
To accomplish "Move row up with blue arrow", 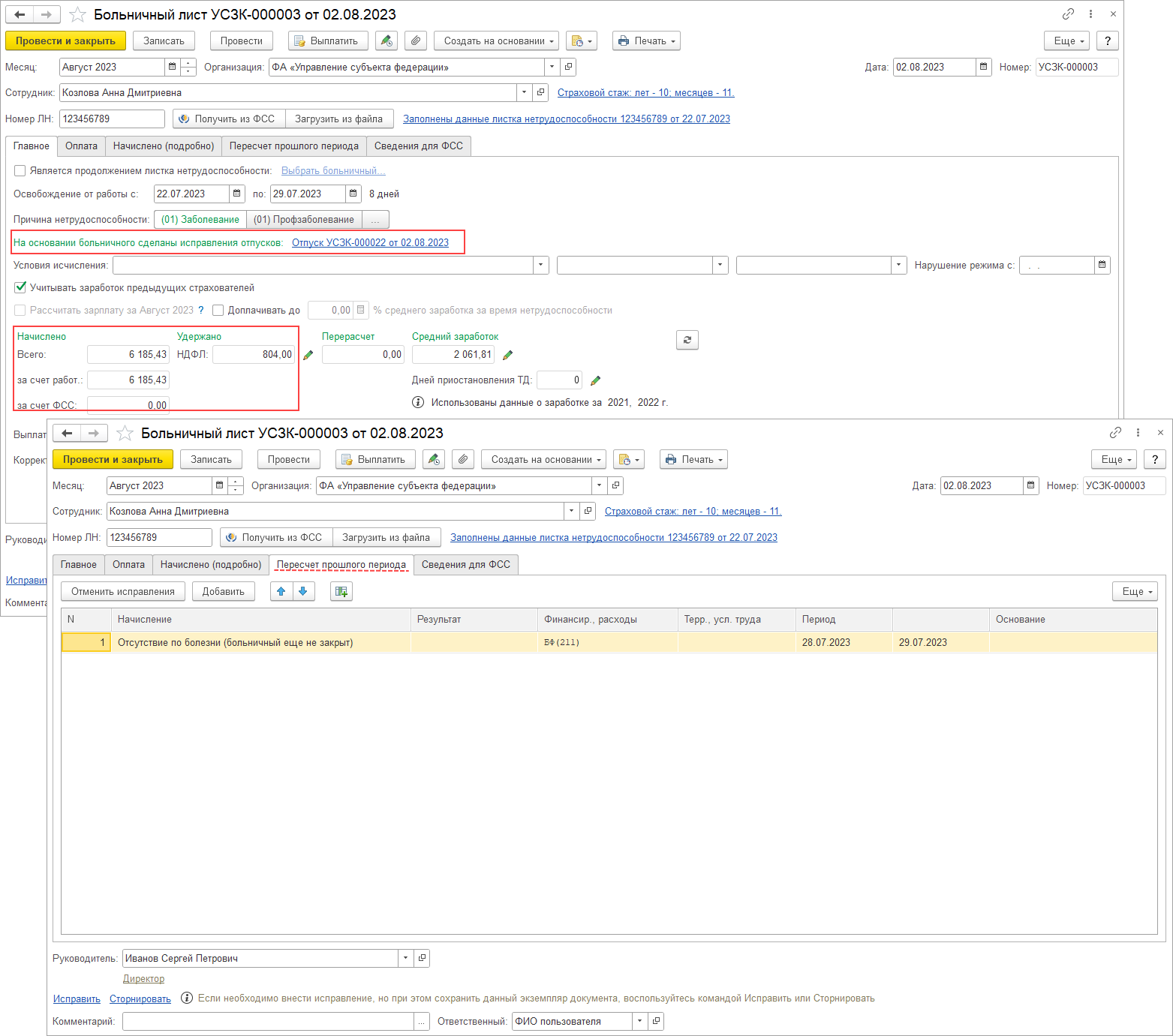I will pyautogui.click(x=281, y=591).
